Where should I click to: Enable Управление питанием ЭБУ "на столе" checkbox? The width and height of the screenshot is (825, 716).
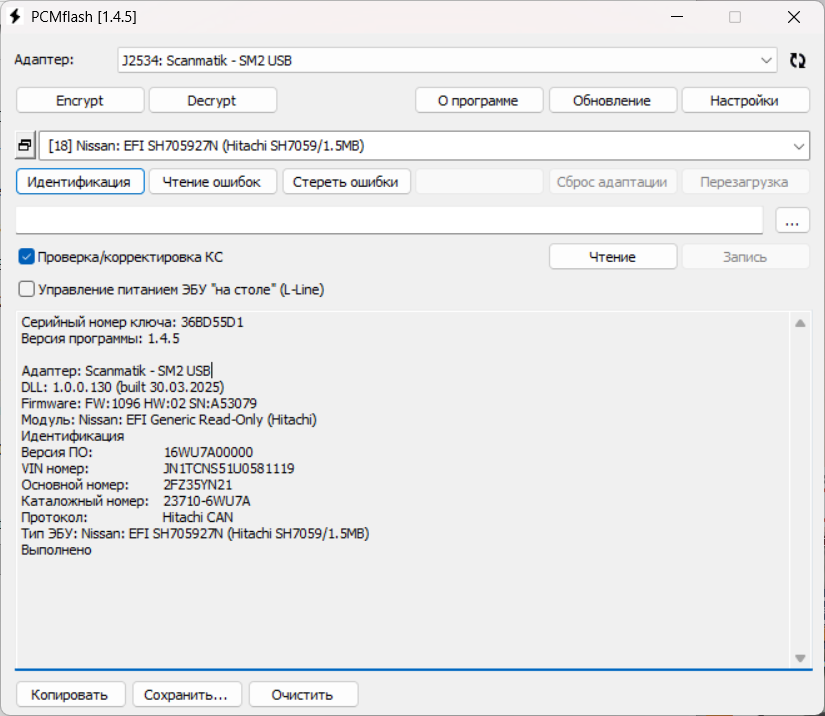click(x=27, y=289)
